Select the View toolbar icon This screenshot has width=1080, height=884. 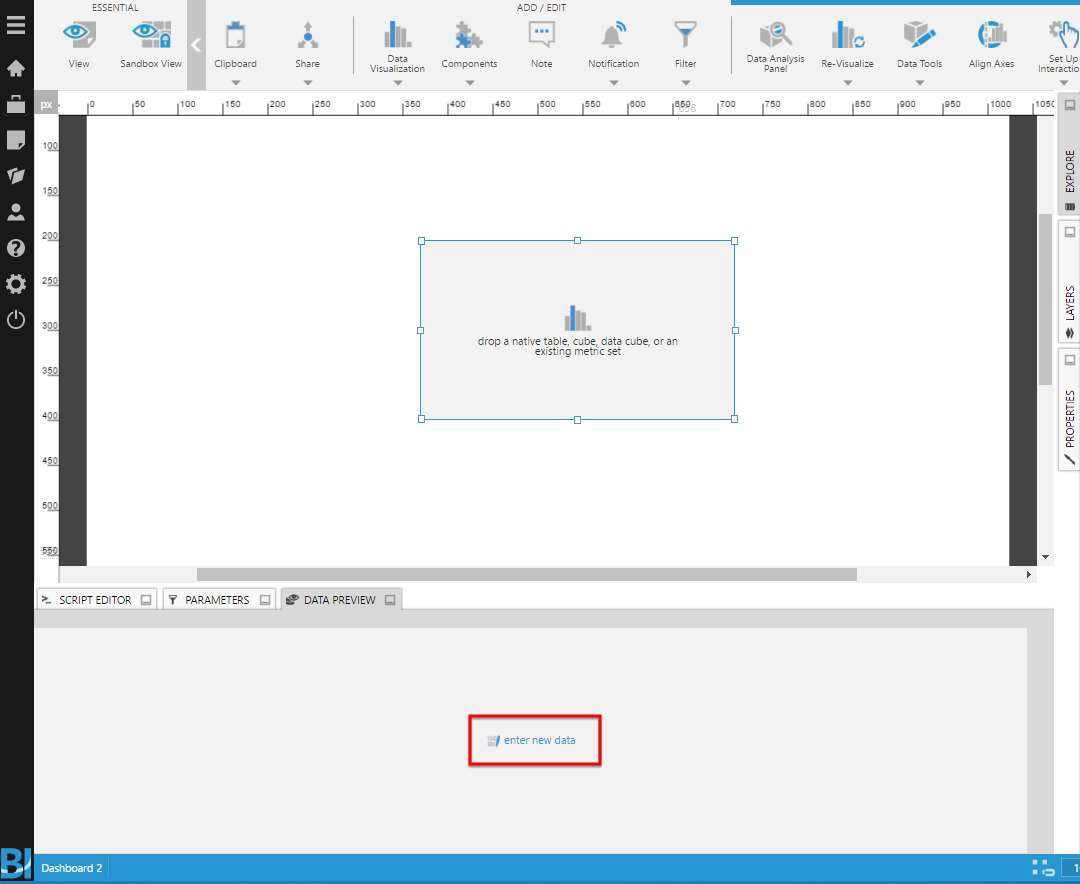(x=78, y=42)
